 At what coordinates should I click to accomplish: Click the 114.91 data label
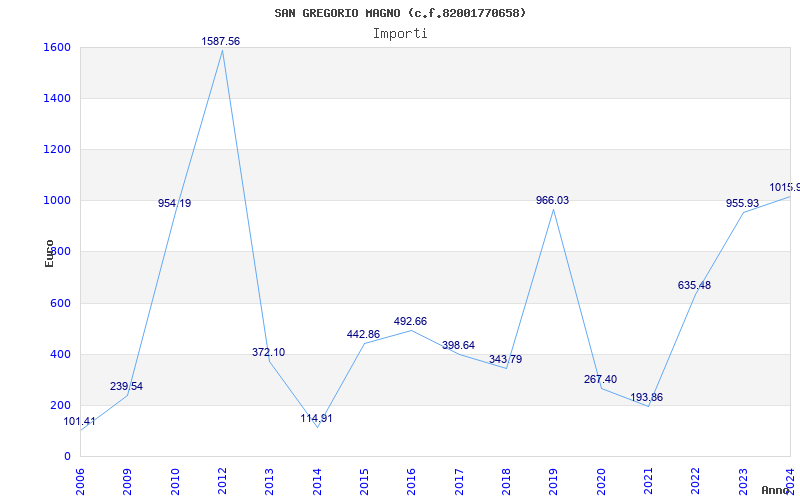click(316, 418)
